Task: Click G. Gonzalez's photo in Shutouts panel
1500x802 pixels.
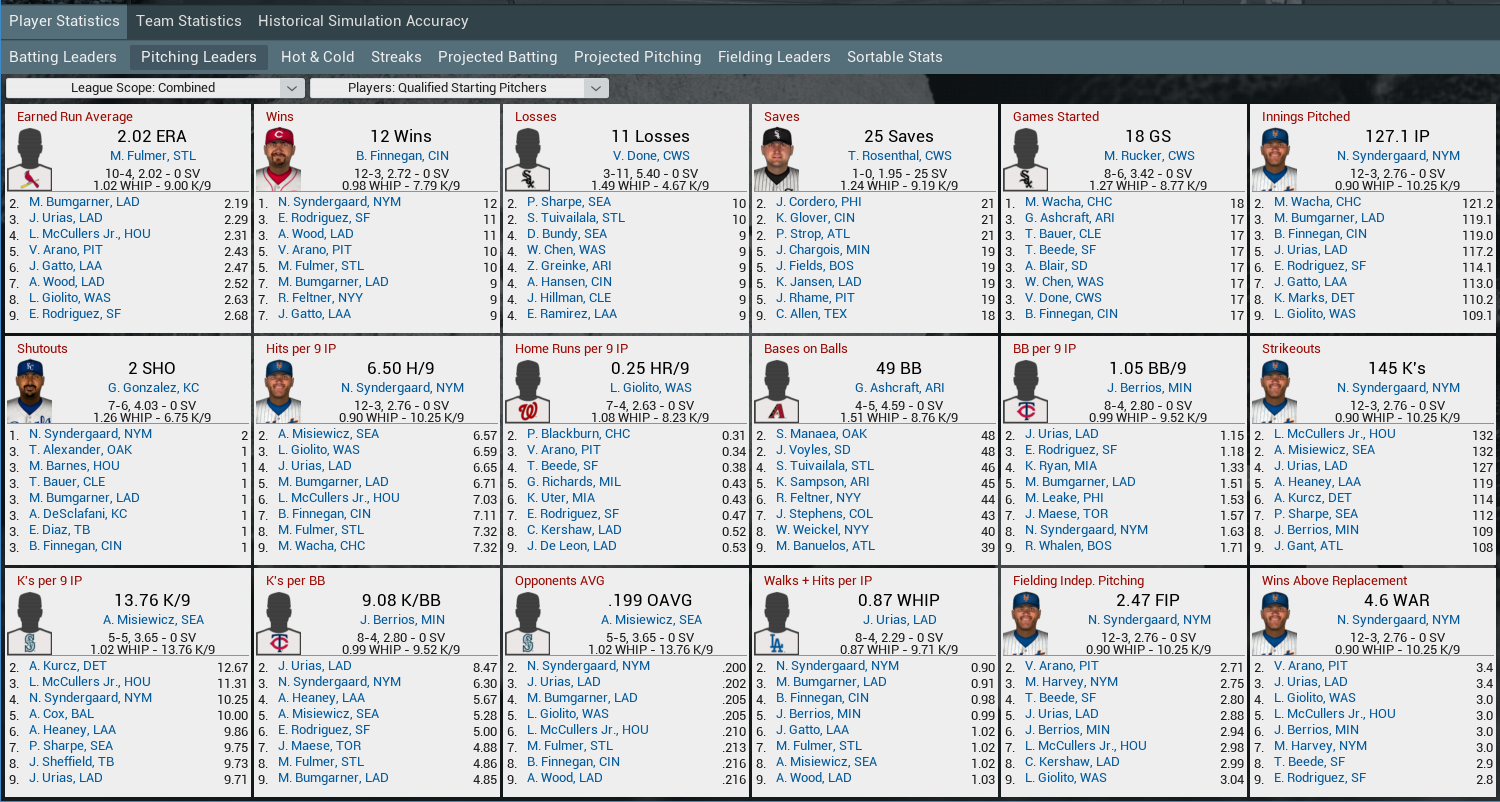Action: tap(30, 391)
